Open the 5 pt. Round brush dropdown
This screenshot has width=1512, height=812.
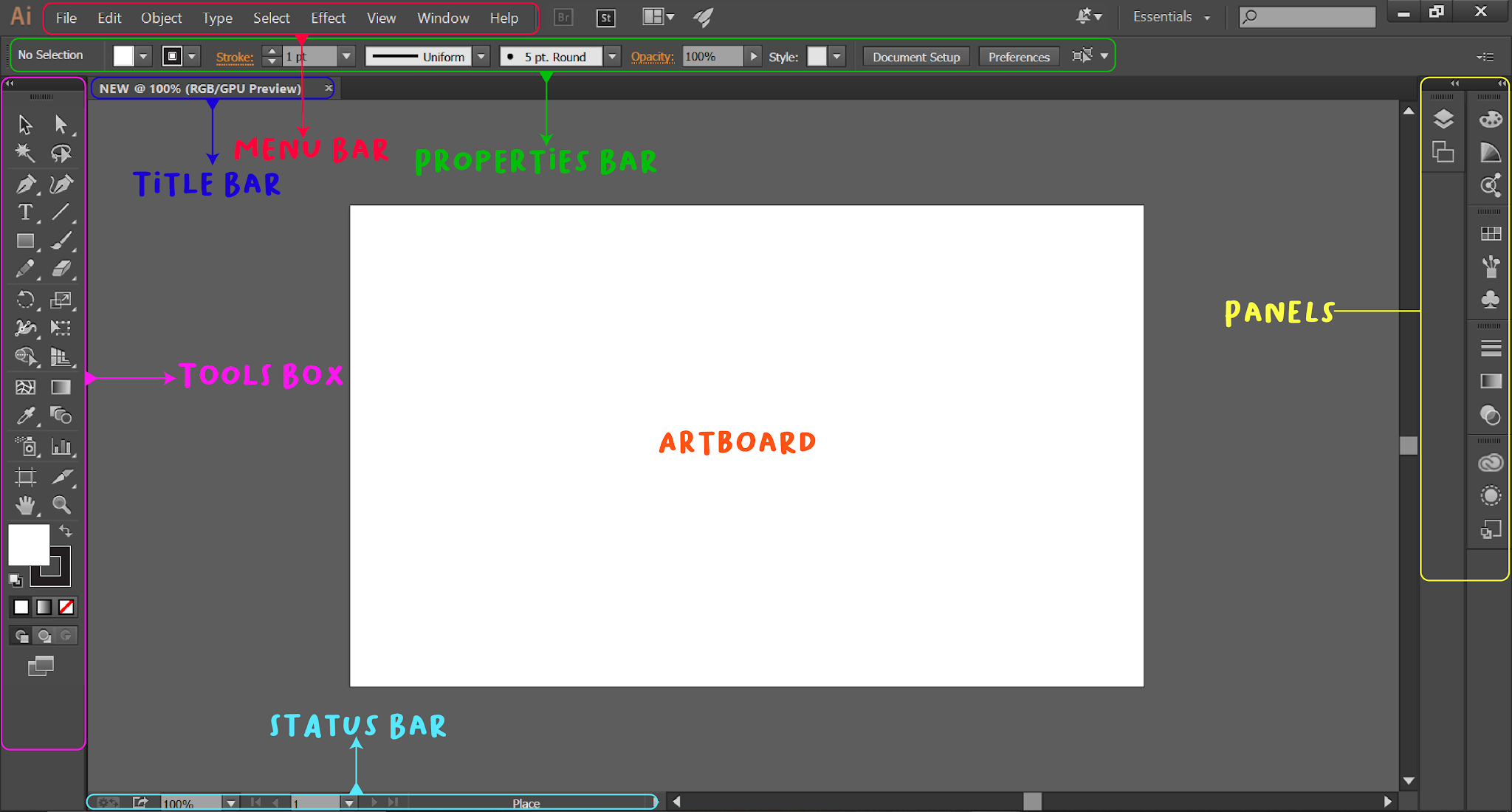coord(612,55)
